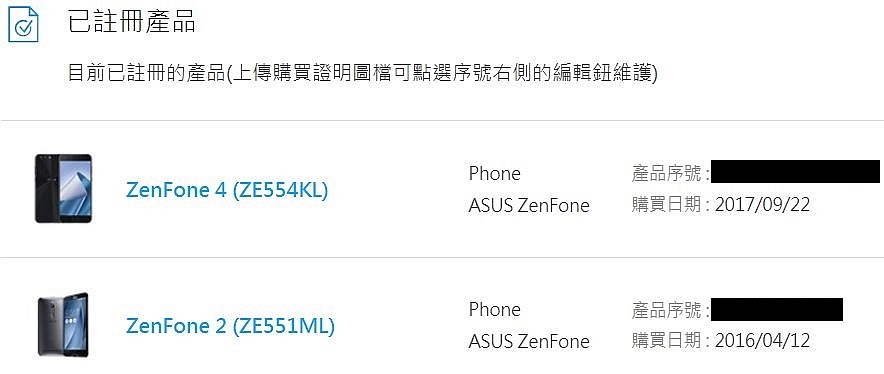Screen dimensions: 884x374
Task: Click the purchase date 2017/09/22
Action: click(x=762, y=205)
